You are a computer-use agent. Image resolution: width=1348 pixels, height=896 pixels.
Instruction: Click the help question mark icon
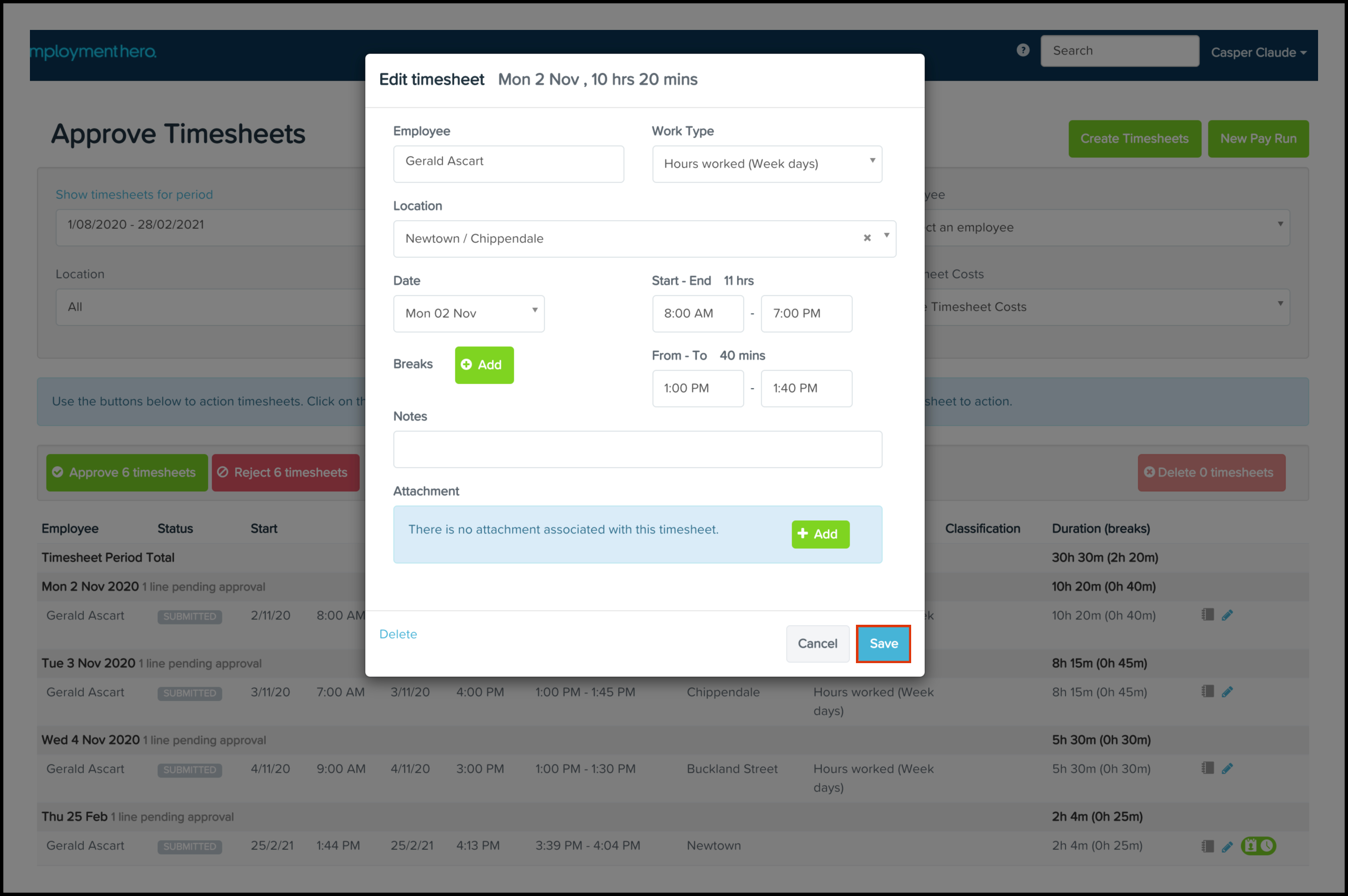pos(1023,51)
